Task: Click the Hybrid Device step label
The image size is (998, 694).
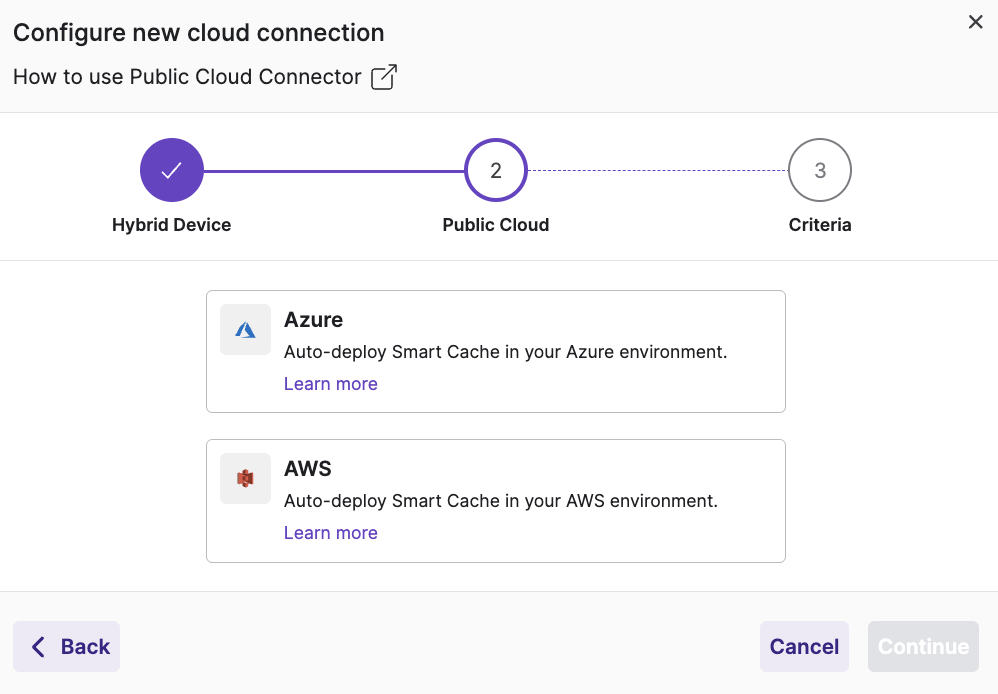Action: [x=172, y=225]
